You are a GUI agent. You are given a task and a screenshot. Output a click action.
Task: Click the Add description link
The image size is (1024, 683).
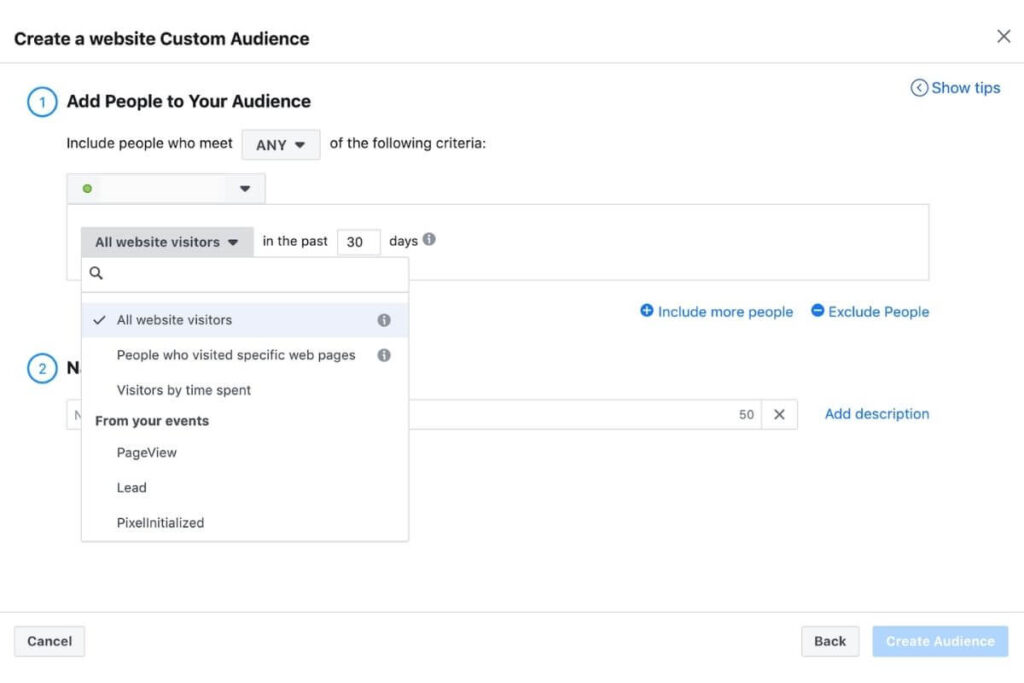pyautogui.click(x=876, y=414)
